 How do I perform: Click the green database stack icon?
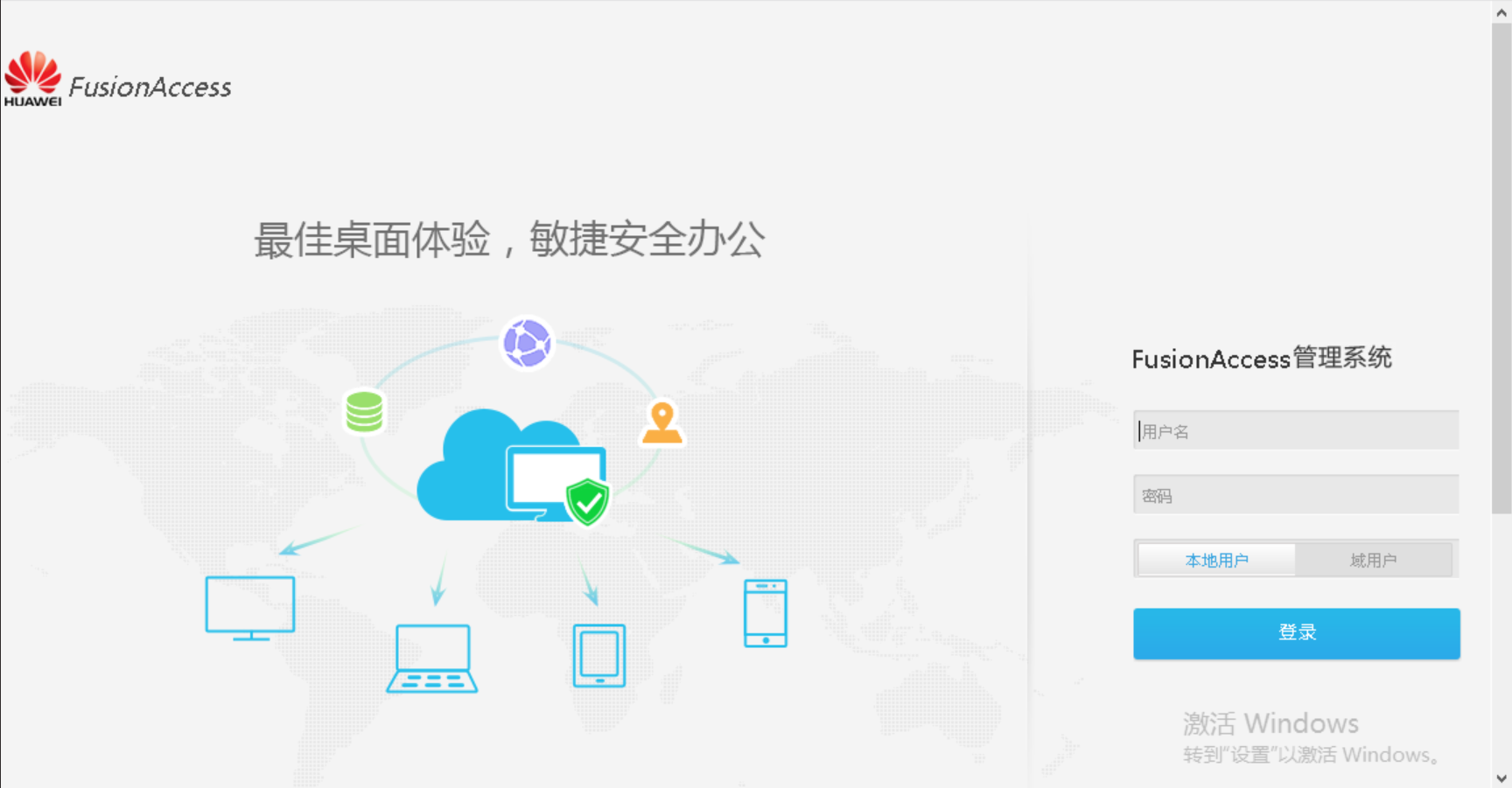click(364, 411)
